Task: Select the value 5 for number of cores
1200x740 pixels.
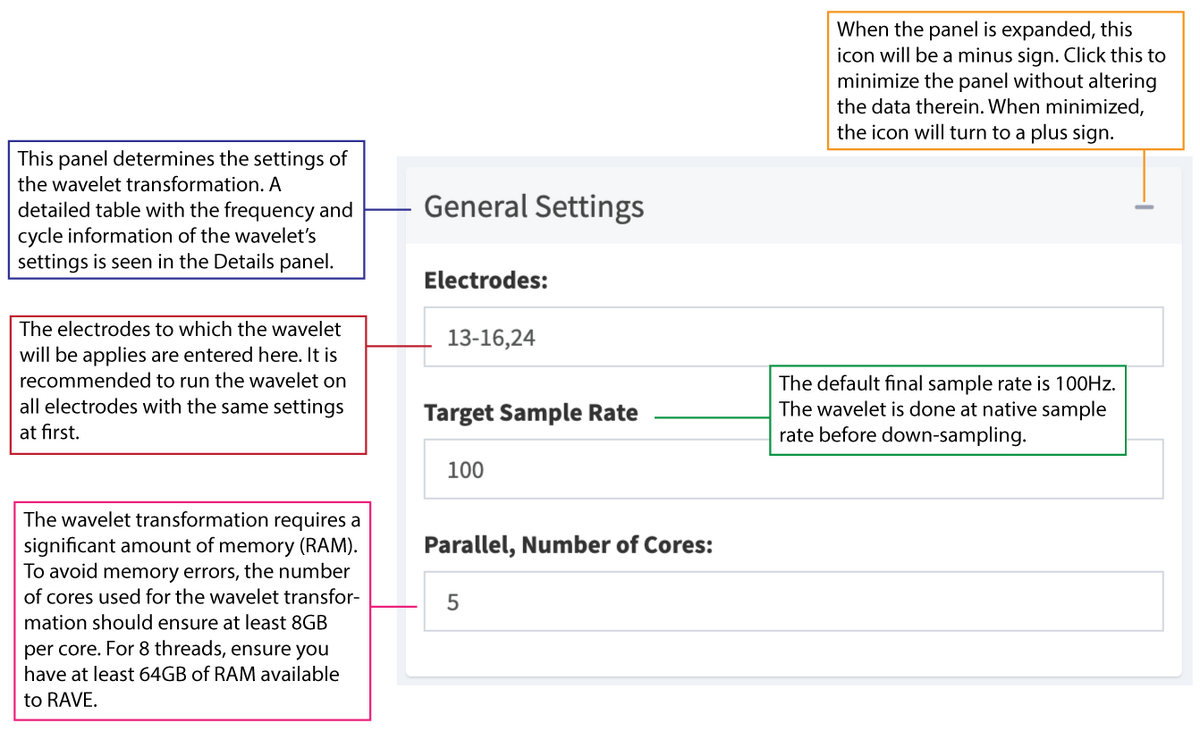Action: pos(453,602)
